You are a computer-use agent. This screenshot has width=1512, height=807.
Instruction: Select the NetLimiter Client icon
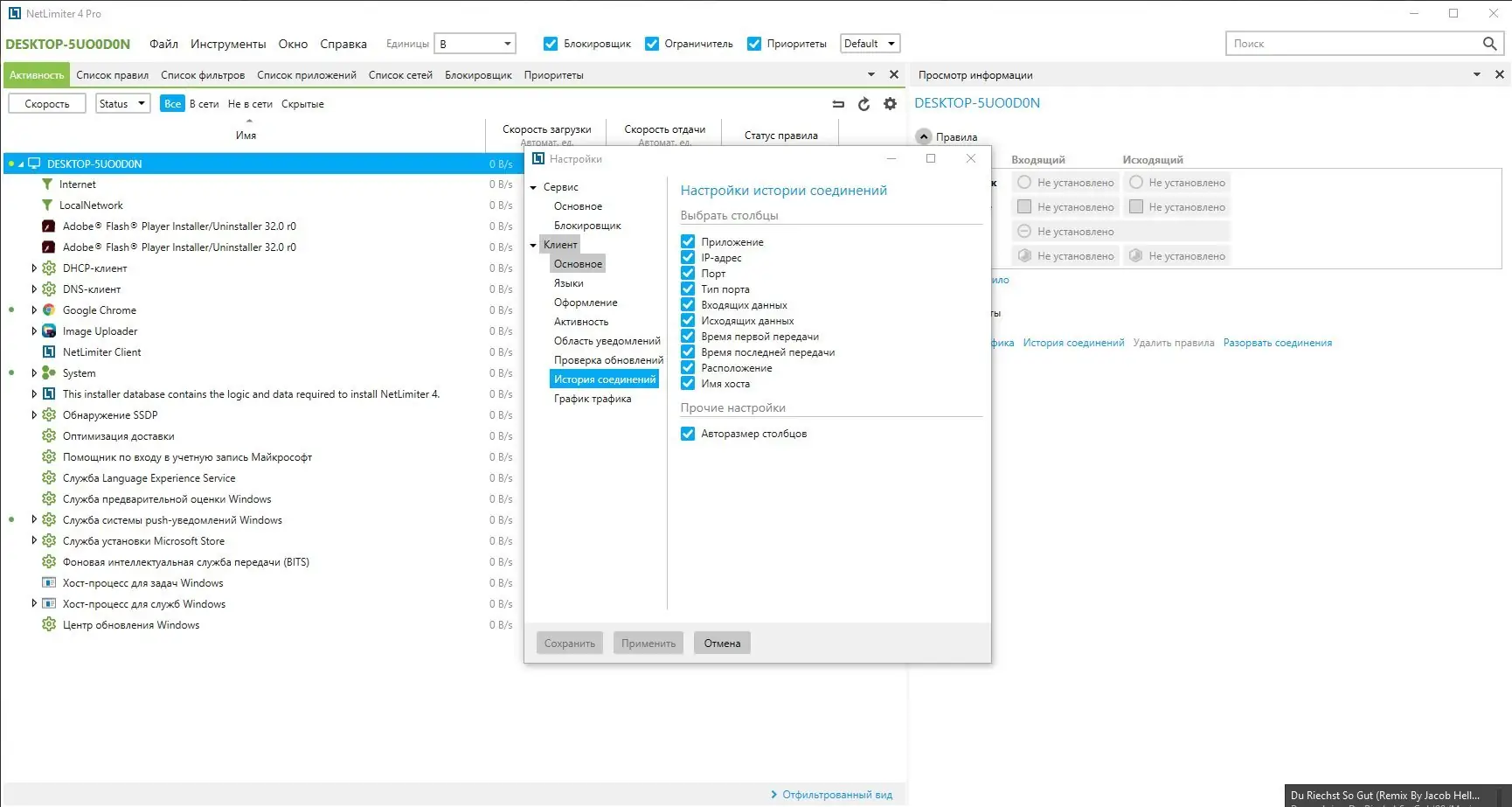coord(48,351)
